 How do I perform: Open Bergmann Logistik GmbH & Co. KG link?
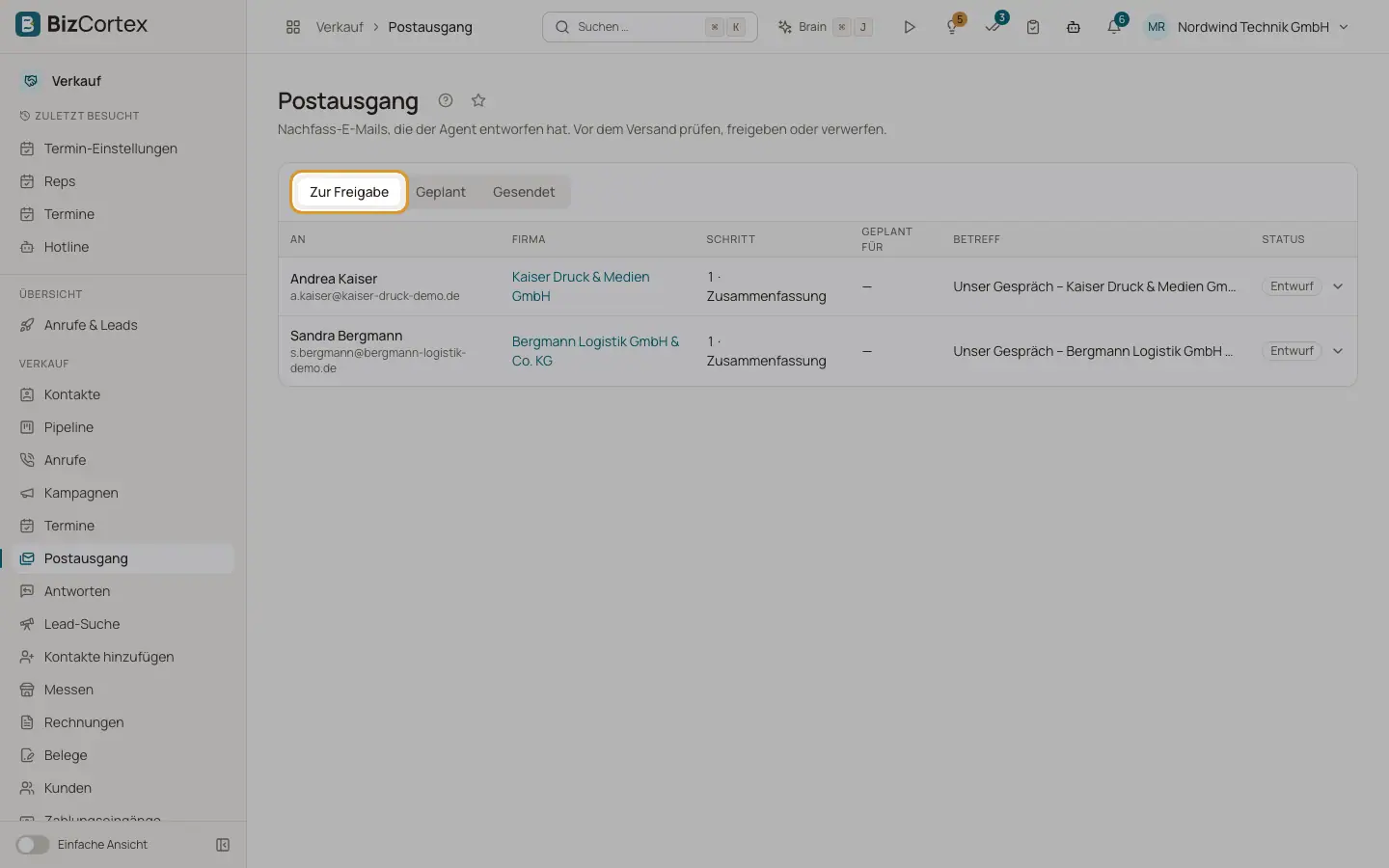tap(595, 351)
